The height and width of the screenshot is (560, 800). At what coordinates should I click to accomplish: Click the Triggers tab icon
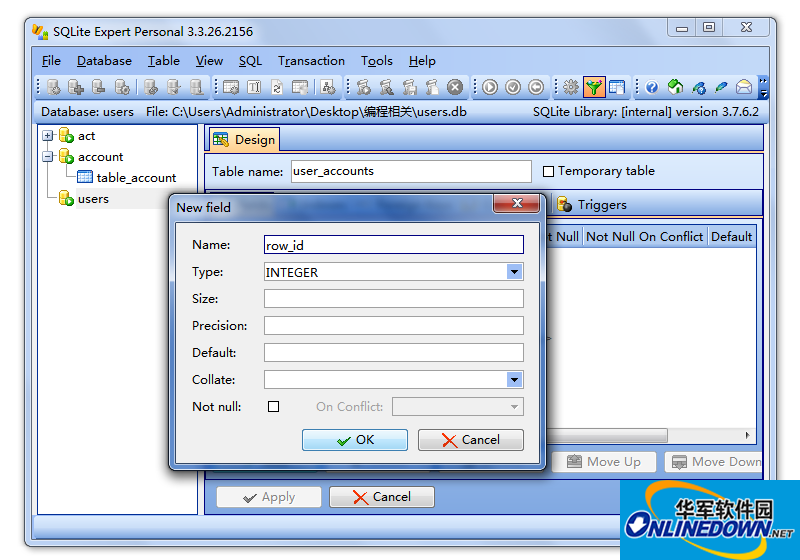(564, 205)
